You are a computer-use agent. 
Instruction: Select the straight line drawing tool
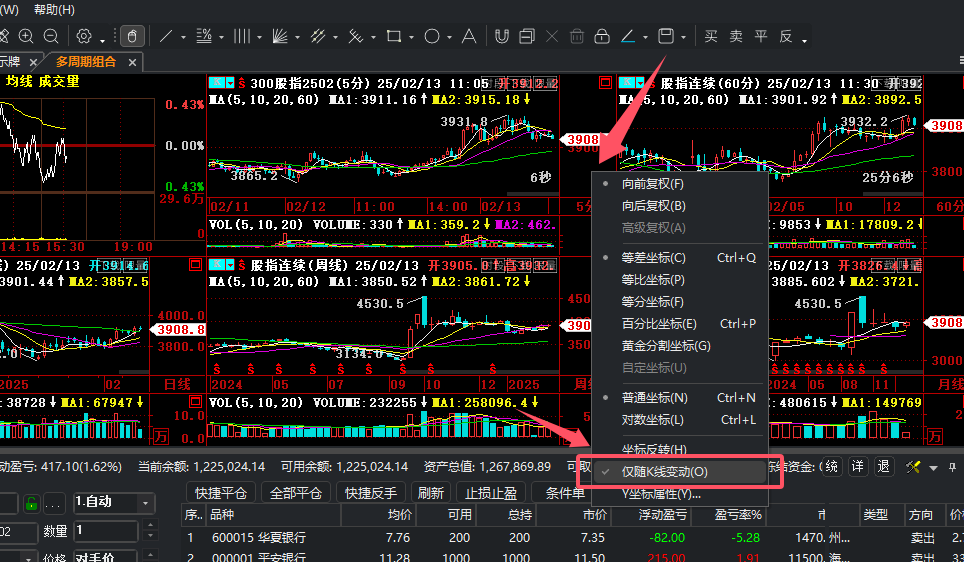[x=165, y=37]
